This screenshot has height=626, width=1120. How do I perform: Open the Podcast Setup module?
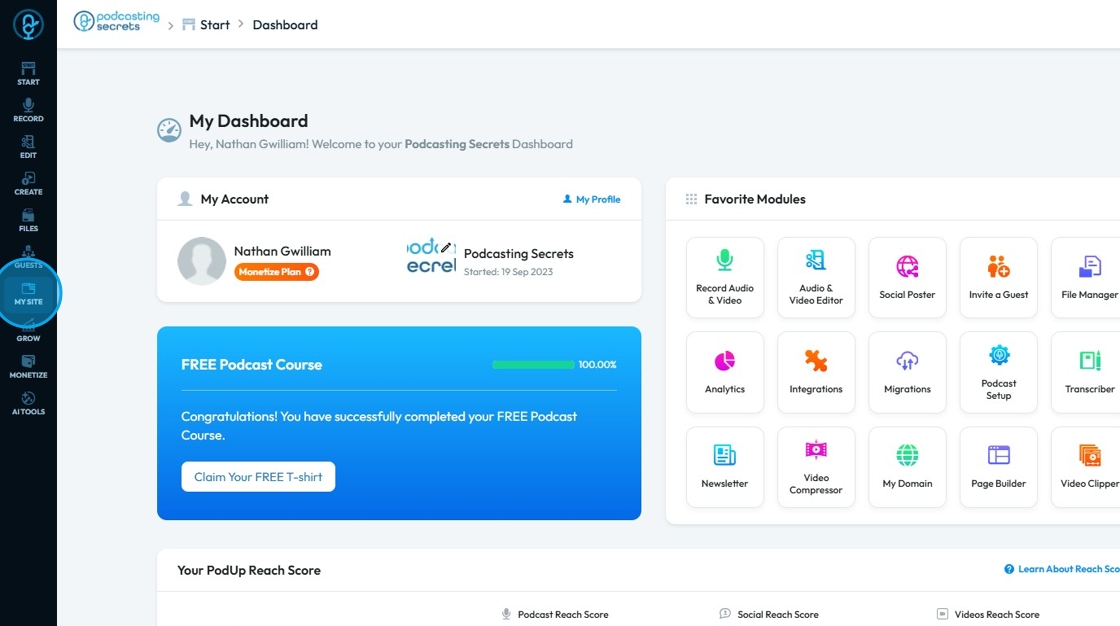999,372
